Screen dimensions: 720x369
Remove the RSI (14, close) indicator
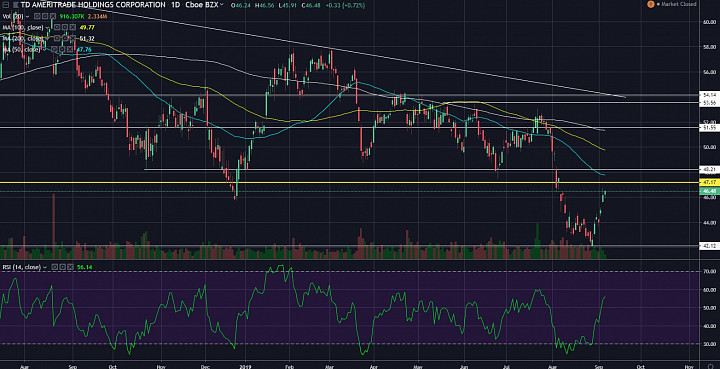coord(70,267)
